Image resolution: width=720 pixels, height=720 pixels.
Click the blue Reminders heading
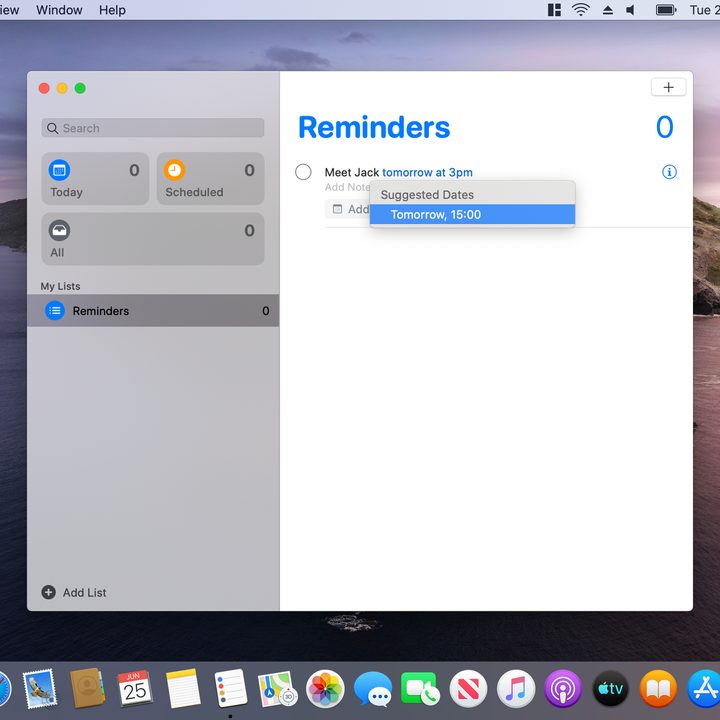tap(374, 127)
